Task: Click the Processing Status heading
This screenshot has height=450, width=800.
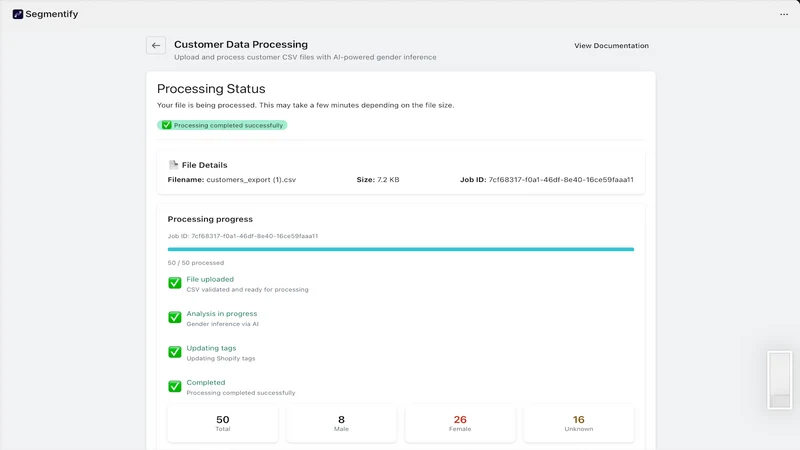Action: 211,89
